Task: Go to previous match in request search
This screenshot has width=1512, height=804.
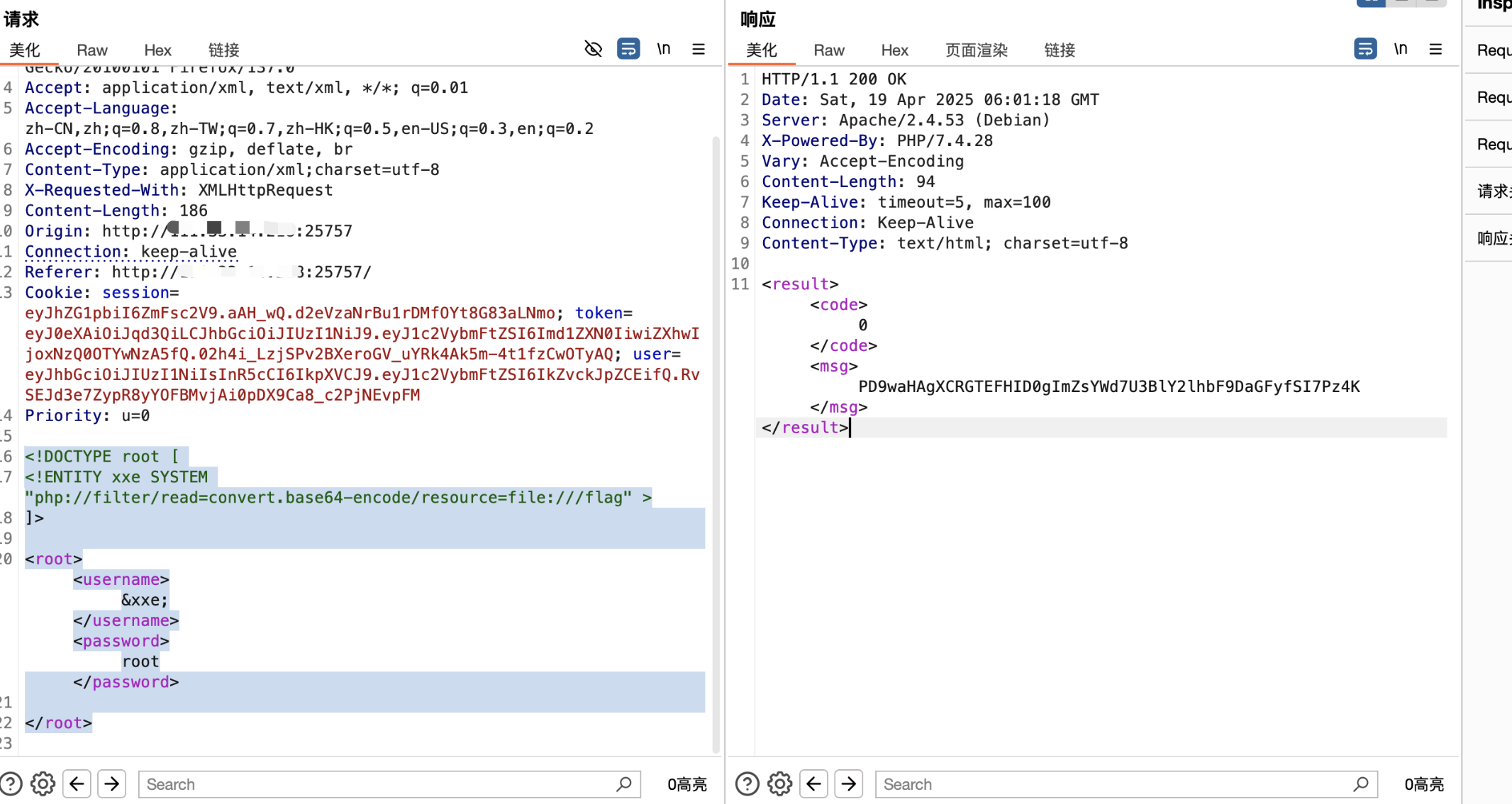Action: click(77, 784)
